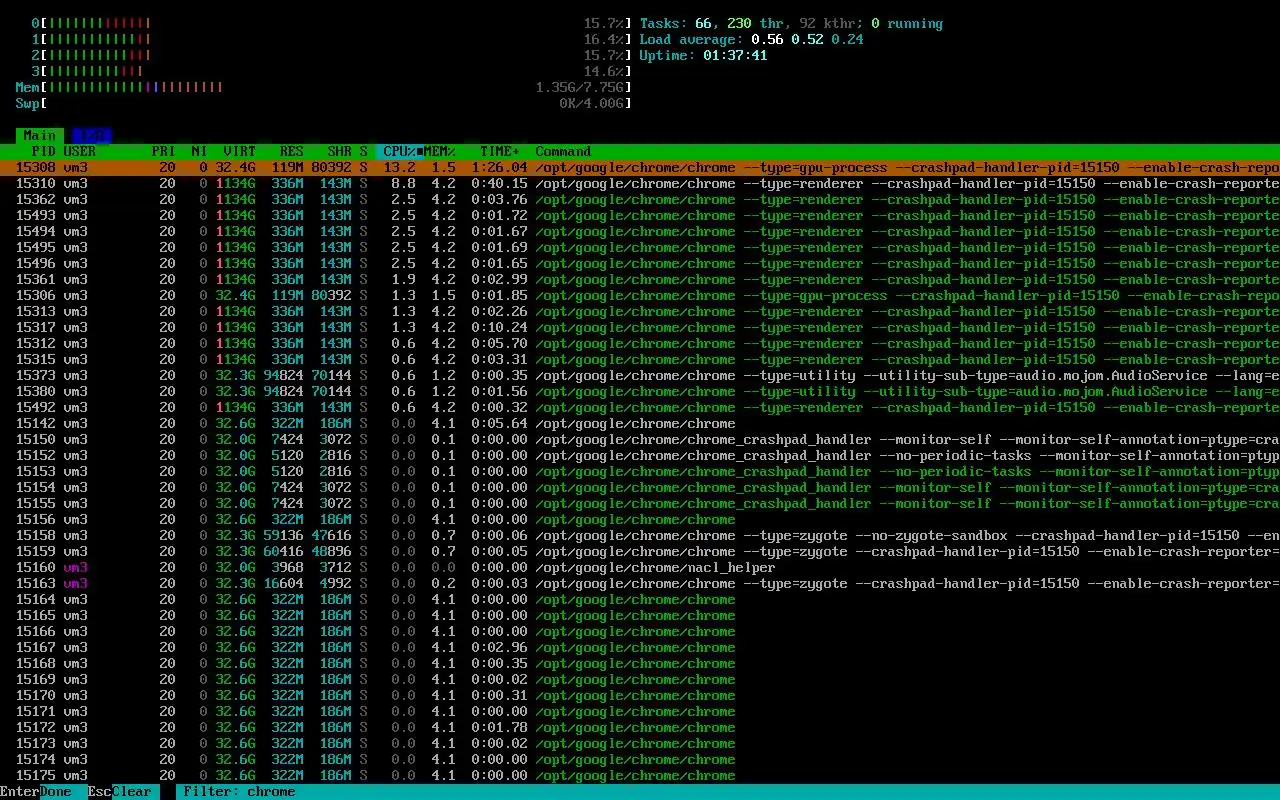This screenshot has height=800, width=1280.
Task: Select chrome row with PID 15167
Action: pos(640,647)
